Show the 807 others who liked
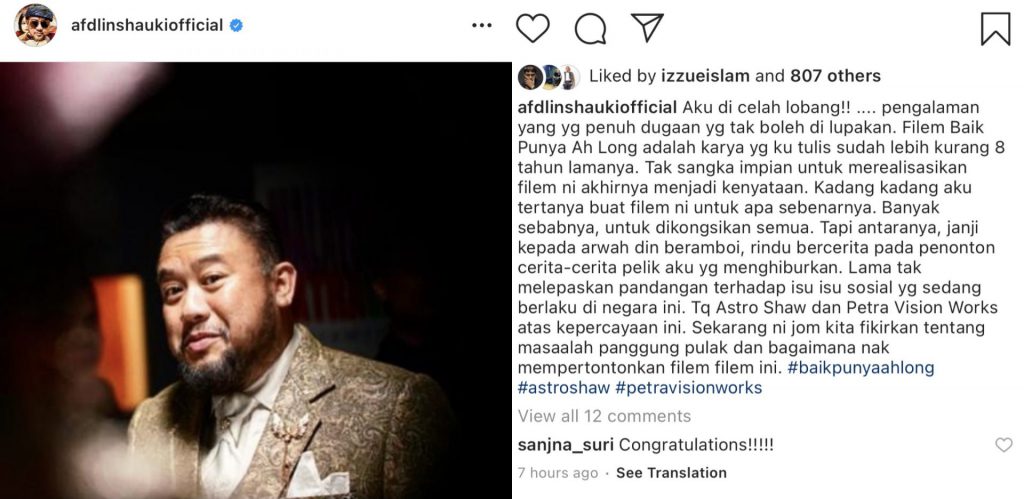1024x499 pixels. coord(835,76)
